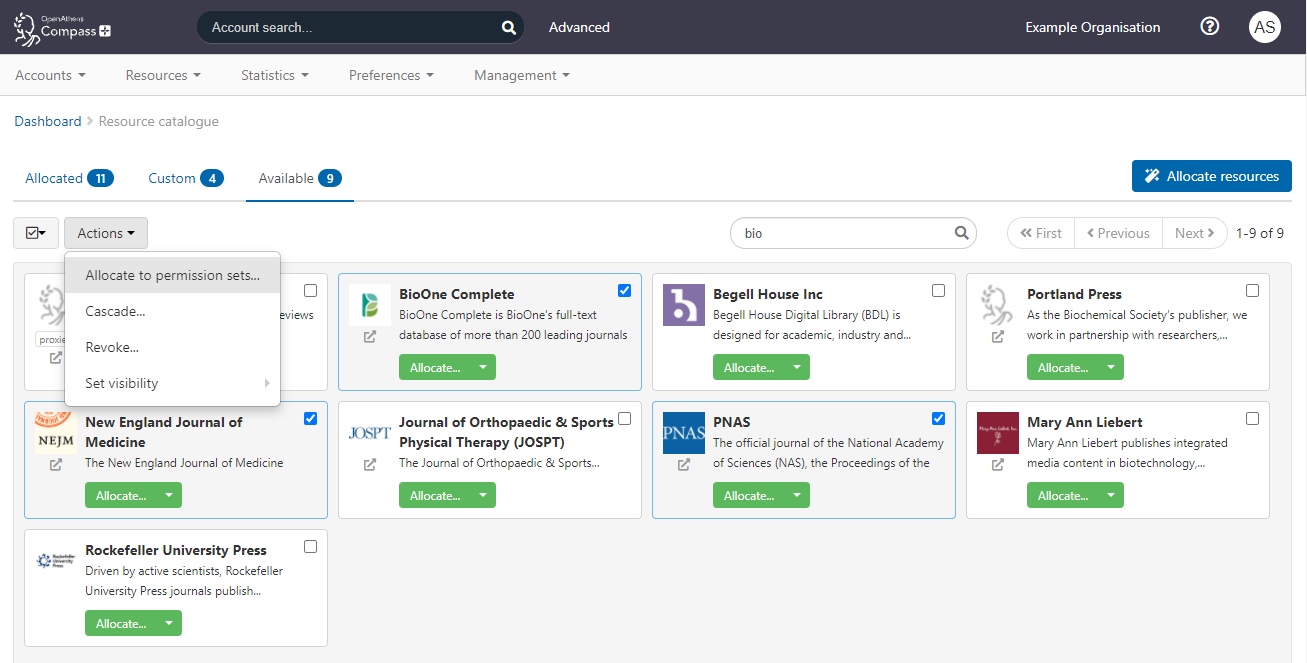Image resolution: width=1307 pixels, height=663 pixels.
Task: Click the magnifier icon beside the bio search
Action: pos(961,232)
